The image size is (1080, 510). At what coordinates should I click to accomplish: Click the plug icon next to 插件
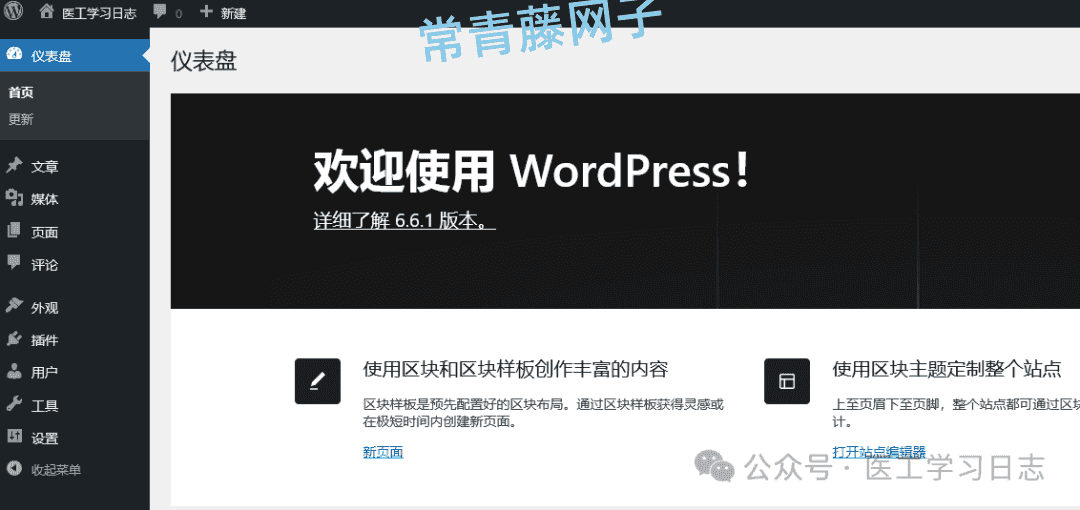14,339
